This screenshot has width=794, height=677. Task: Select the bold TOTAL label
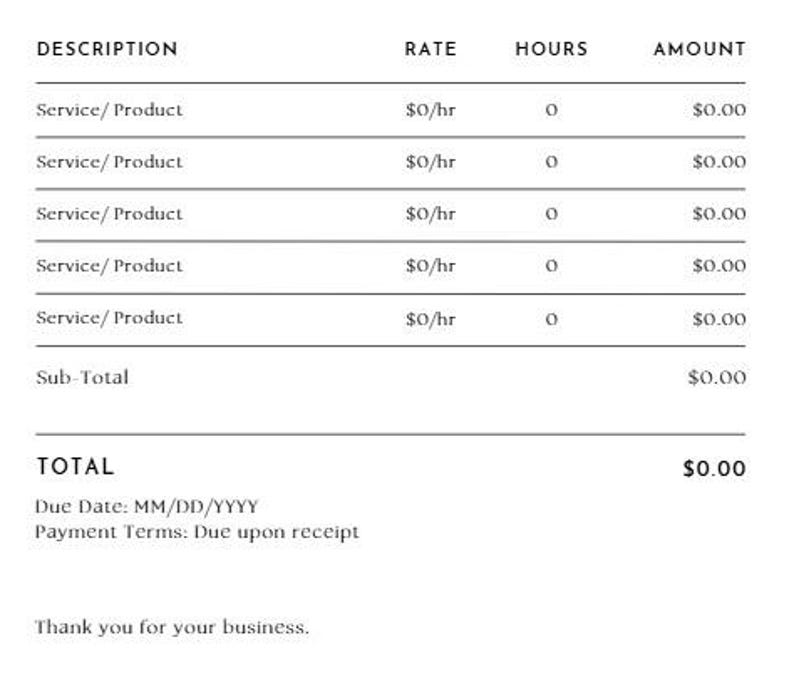pyautogui.click(x=75, y=467)
